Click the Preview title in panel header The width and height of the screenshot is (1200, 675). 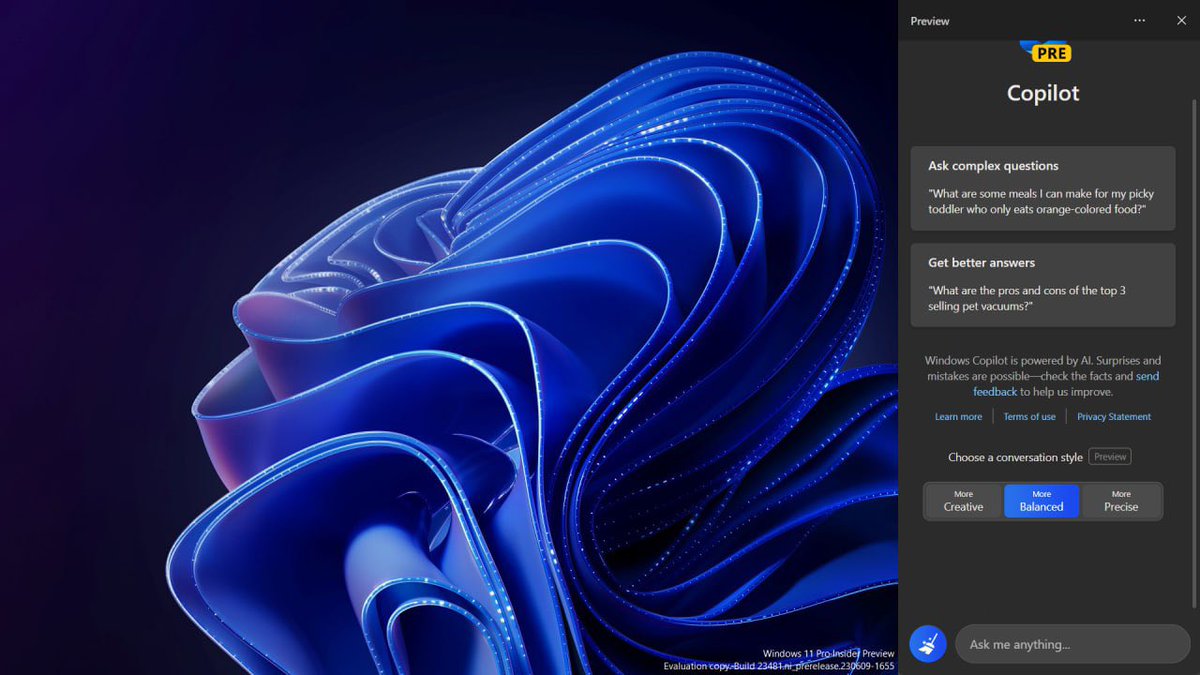(930, 21)
